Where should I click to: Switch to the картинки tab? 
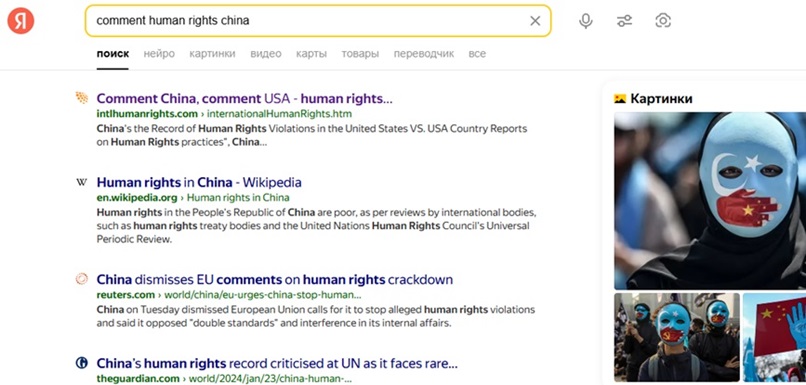coord(212,53)
